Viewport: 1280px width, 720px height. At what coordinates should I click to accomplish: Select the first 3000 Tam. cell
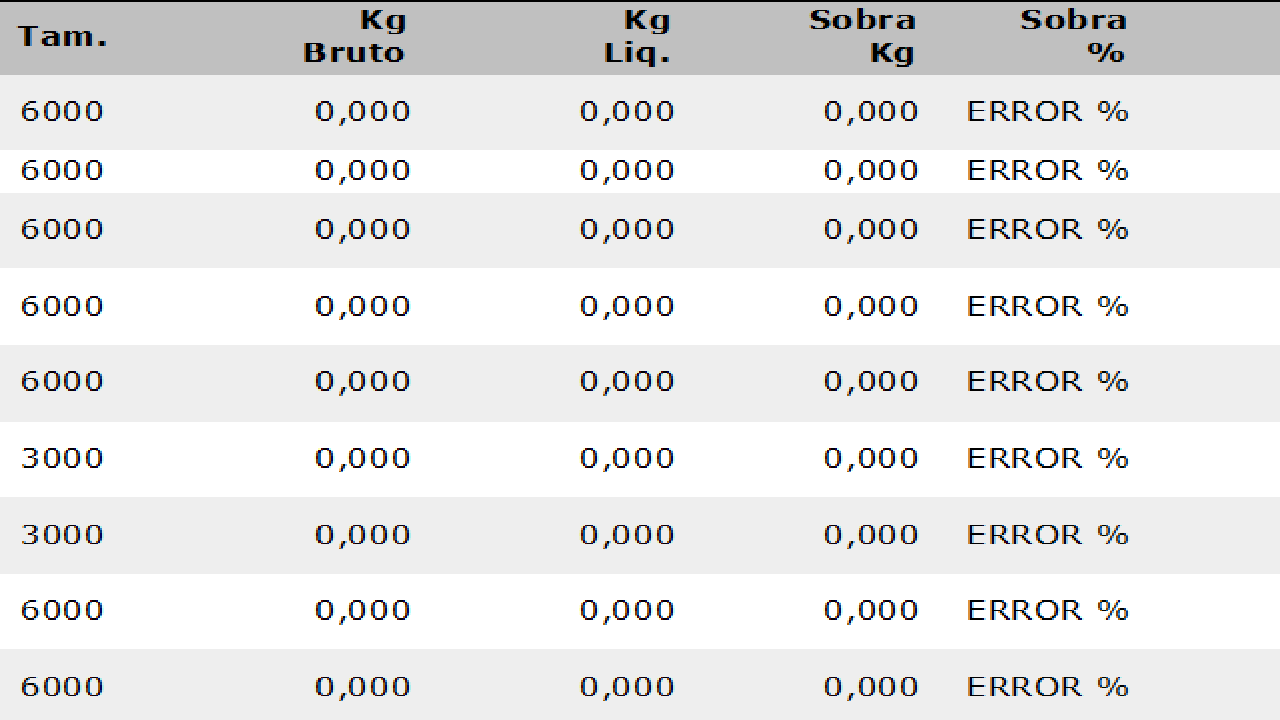tap(62, 458)
